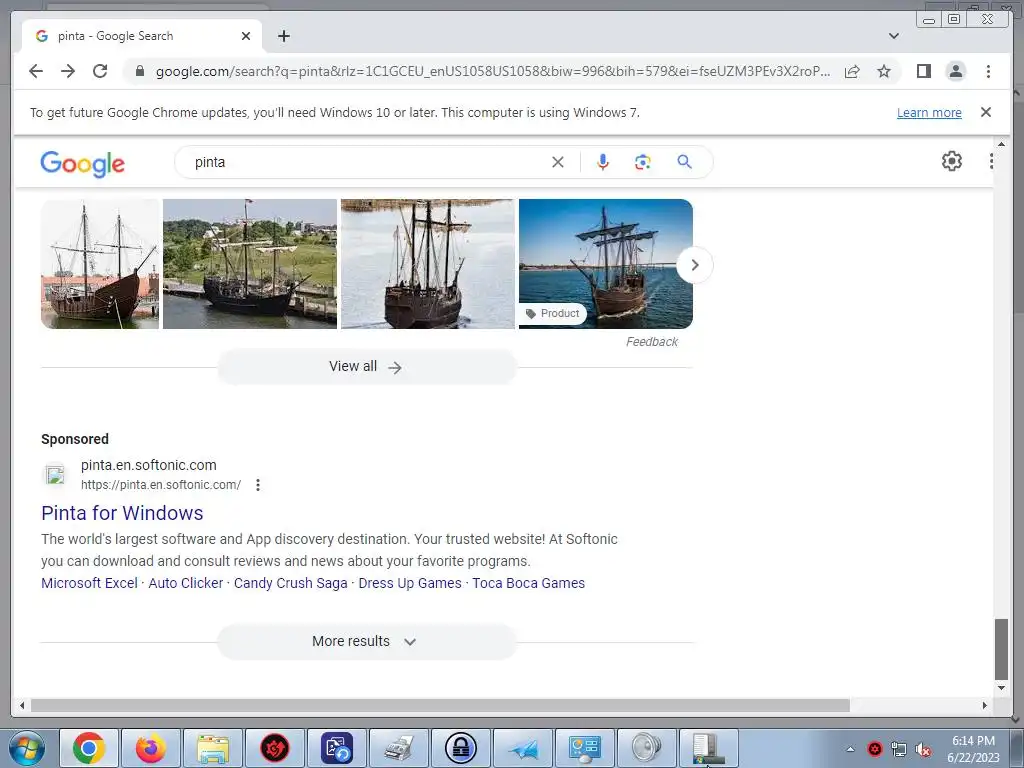The width and height of the screenshot is (1024, 768).
Task: Go back to the previous page
Action: [x=36, y=71]
